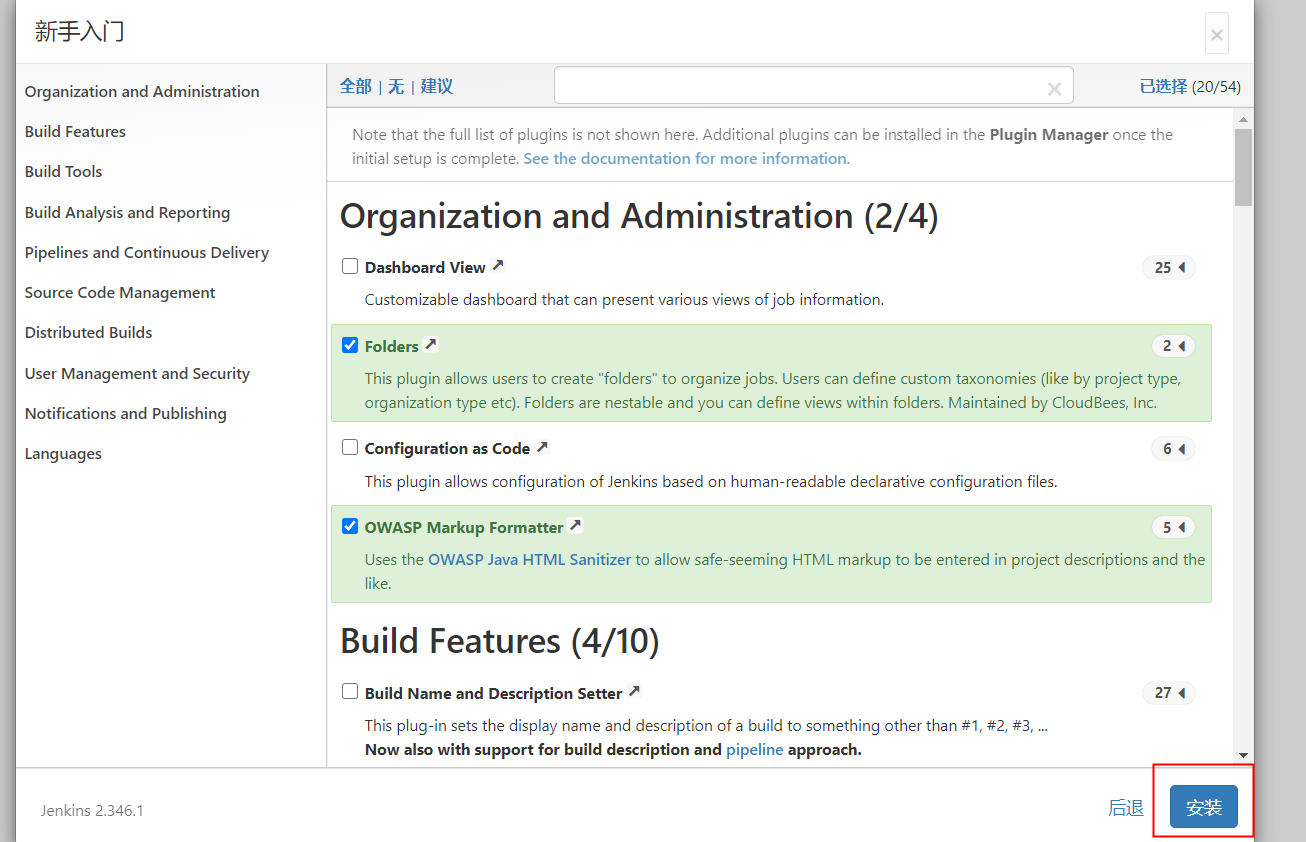This screenshot has width=1306, height=842.
Task: Click the plugin list scrollbar thumb
Action: tap(1243, 167)
